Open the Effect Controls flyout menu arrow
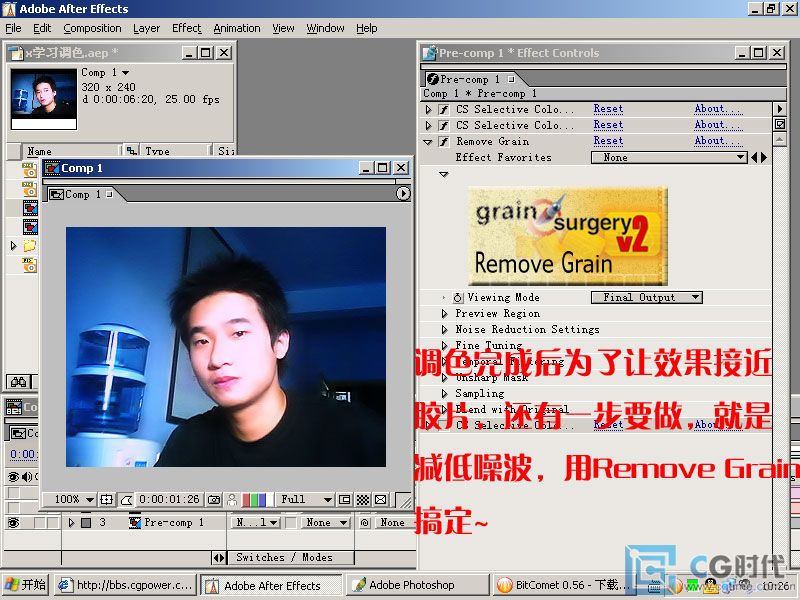This screenshot has width=800, height=600. coord(780,109)
